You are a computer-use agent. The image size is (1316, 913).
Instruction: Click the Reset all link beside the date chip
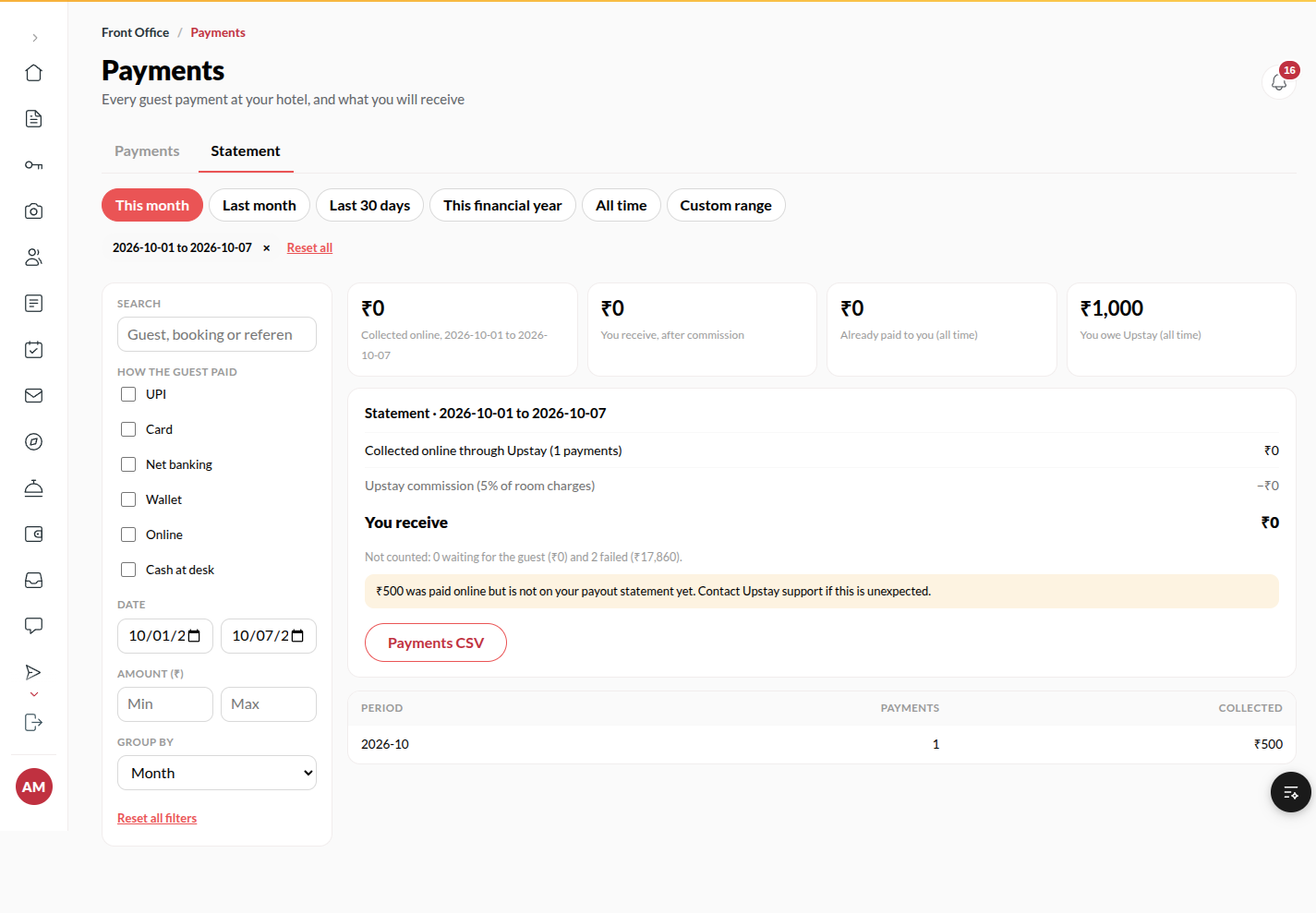(309, 247)
